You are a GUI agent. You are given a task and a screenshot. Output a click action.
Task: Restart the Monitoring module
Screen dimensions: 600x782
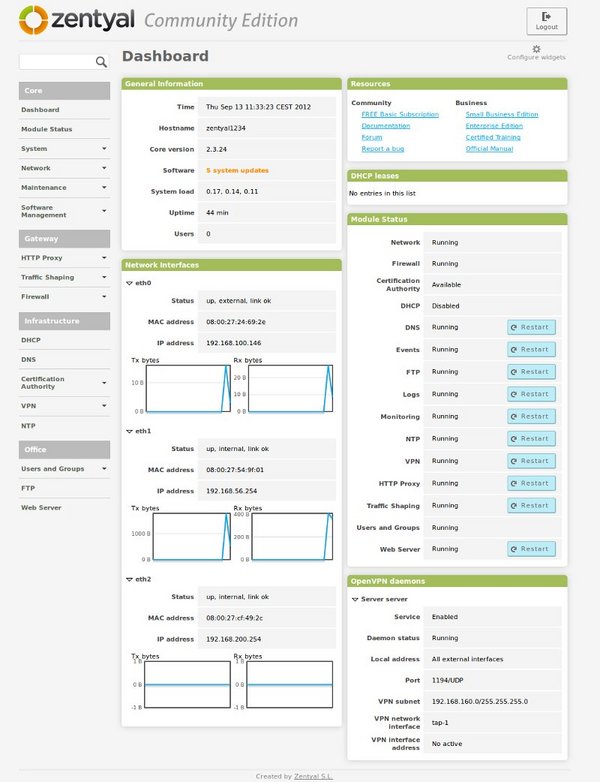click(x=531, y=416)
